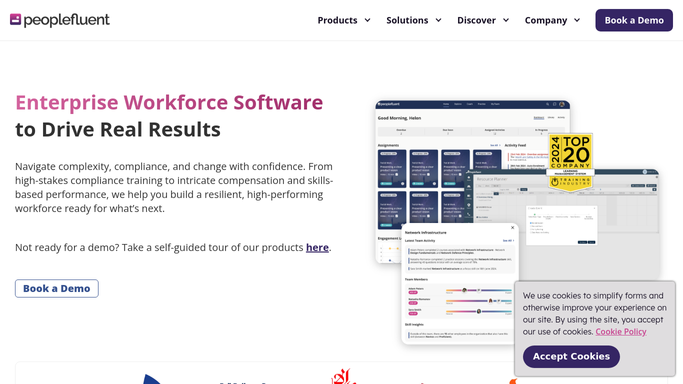Click the Enterprise Workforce Software heading
The width and height of the screenshot is (683, 384).
tap(169, 102)
